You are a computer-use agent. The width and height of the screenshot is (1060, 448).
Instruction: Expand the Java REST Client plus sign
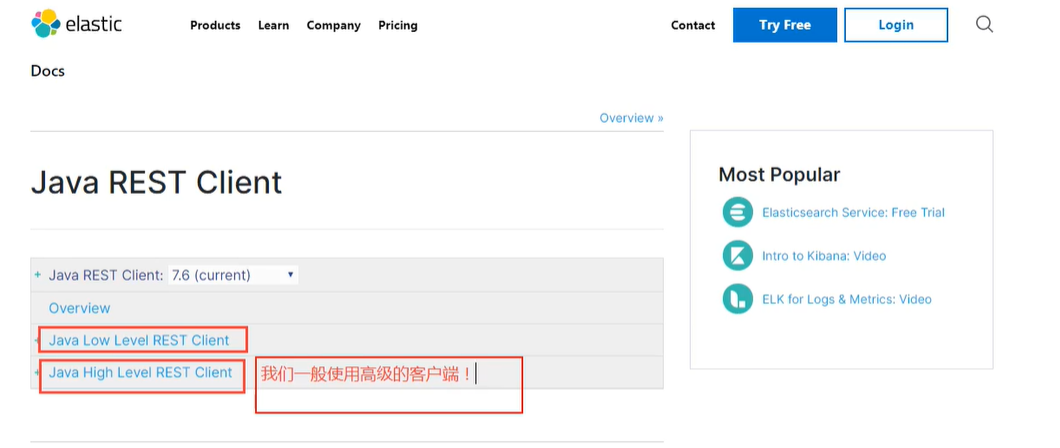38,275
